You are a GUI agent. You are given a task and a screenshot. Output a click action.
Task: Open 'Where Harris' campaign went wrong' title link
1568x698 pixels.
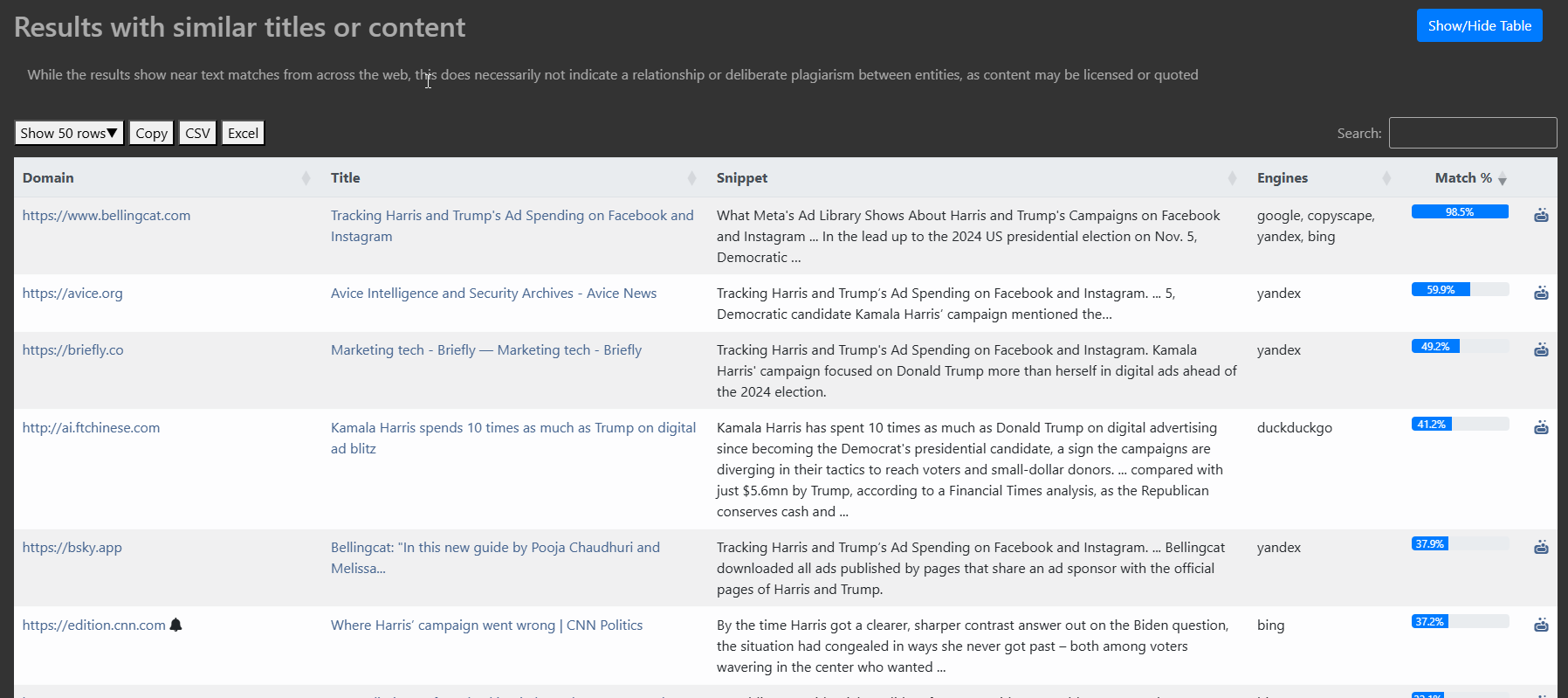point(486,625)
